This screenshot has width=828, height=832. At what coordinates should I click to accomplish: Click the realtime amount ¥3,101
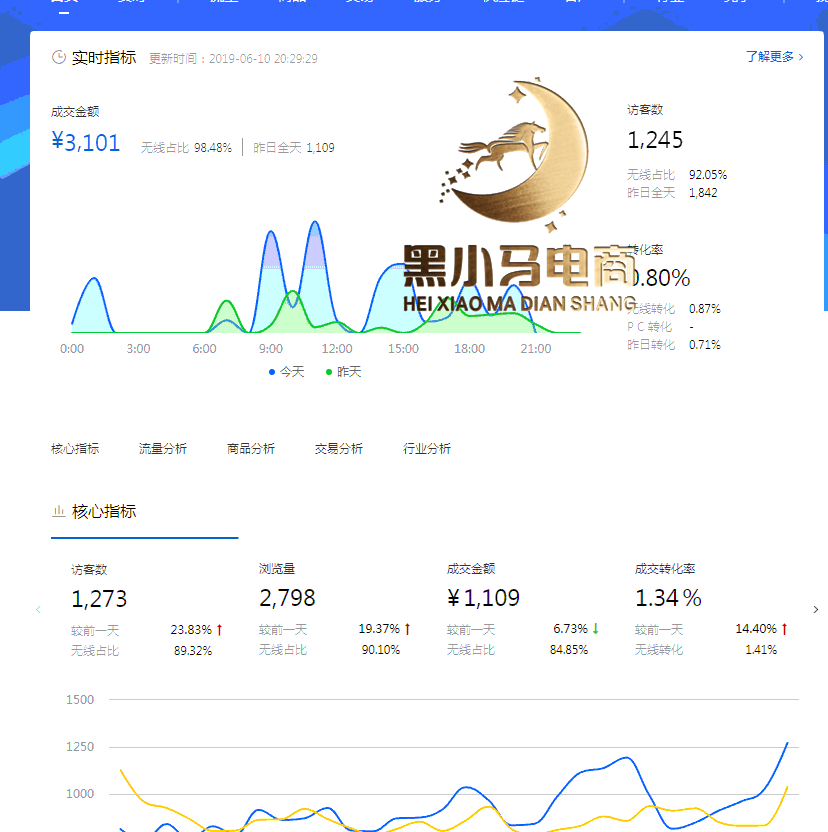click(85, 143)
